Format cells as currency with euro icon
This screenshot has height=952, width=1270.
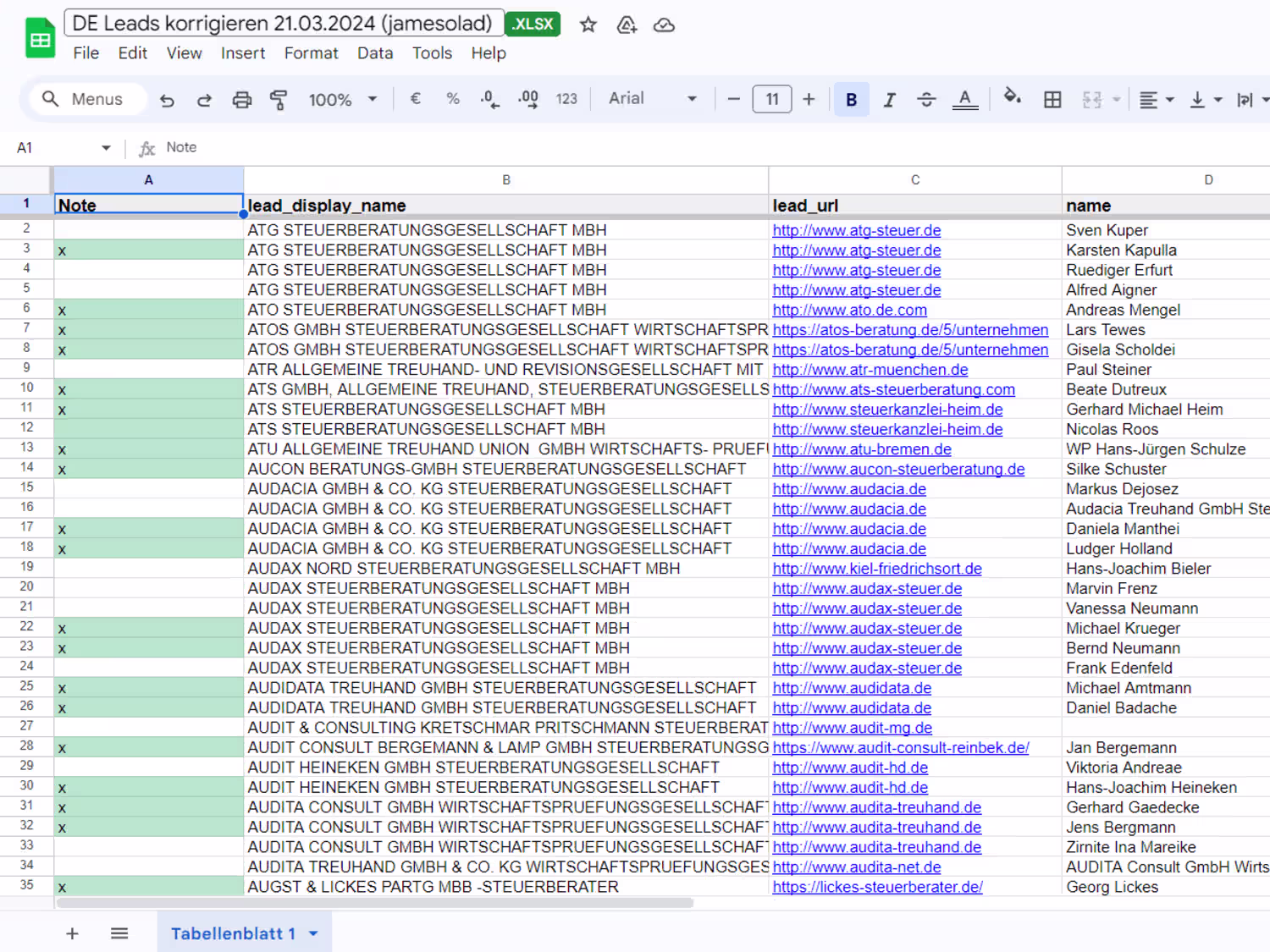point(415,99)
